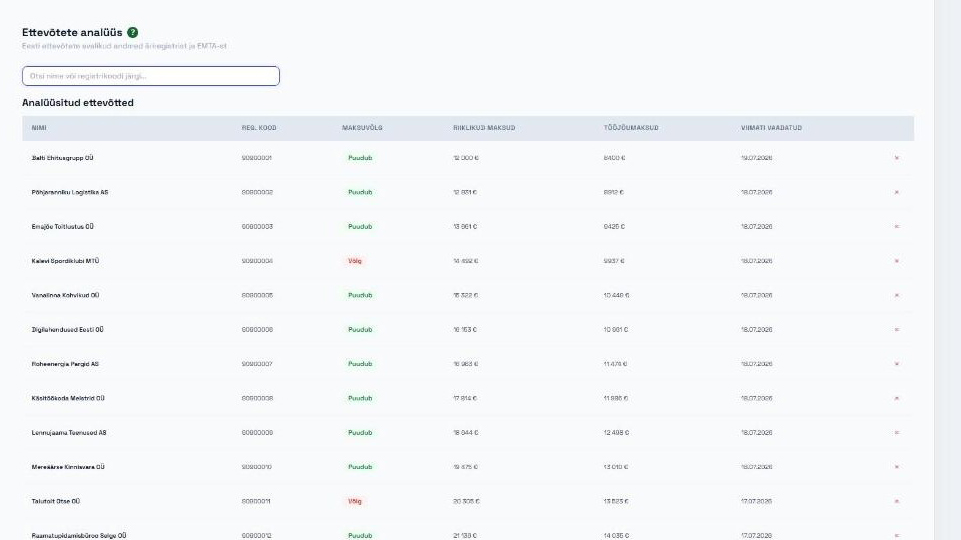Open the help icon beside Ettevõtete analüüs

point(132,32)
